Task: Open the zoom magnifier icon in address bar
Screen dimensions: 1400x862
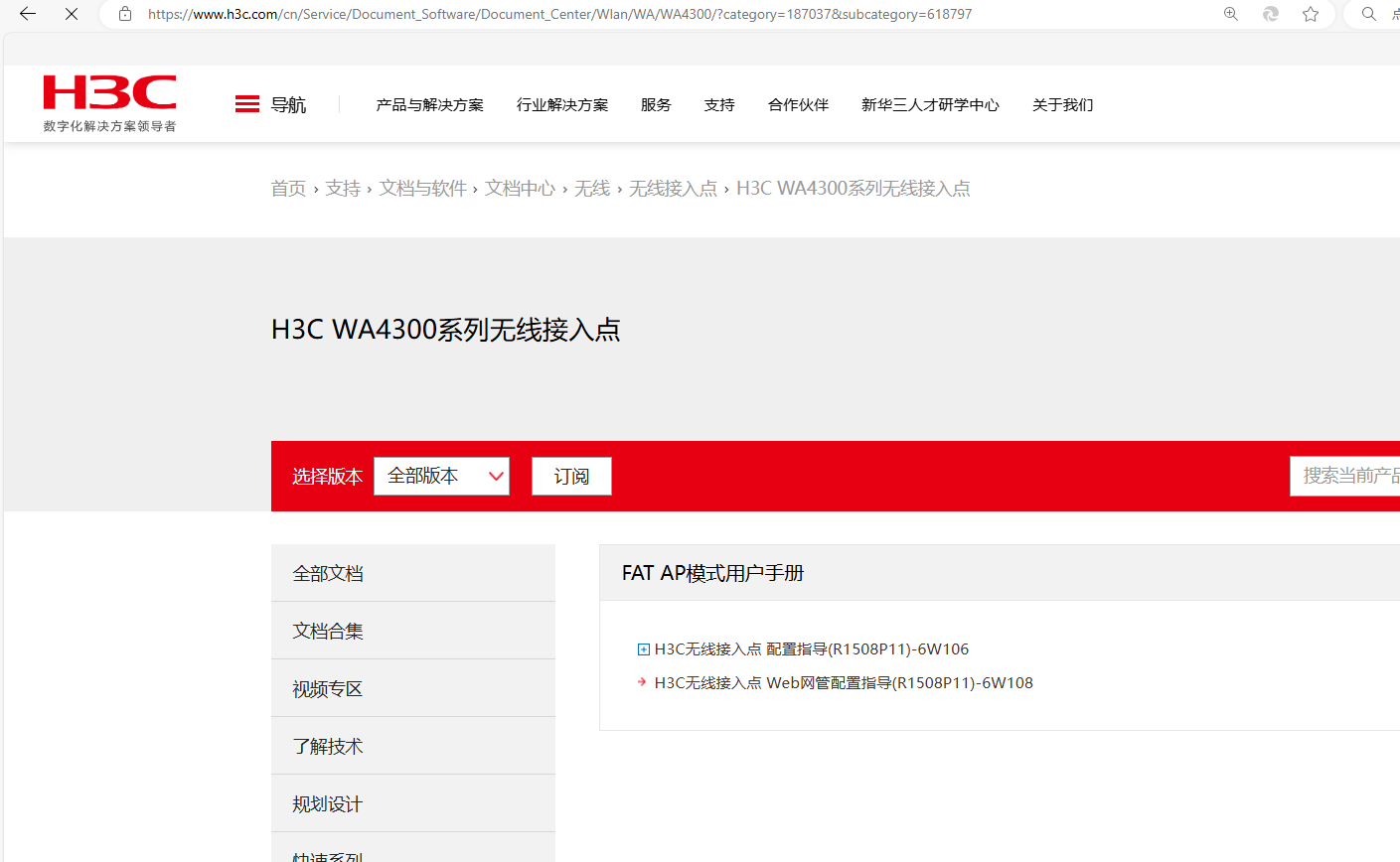Action: pyautogui.click(x=1231, y=14)
